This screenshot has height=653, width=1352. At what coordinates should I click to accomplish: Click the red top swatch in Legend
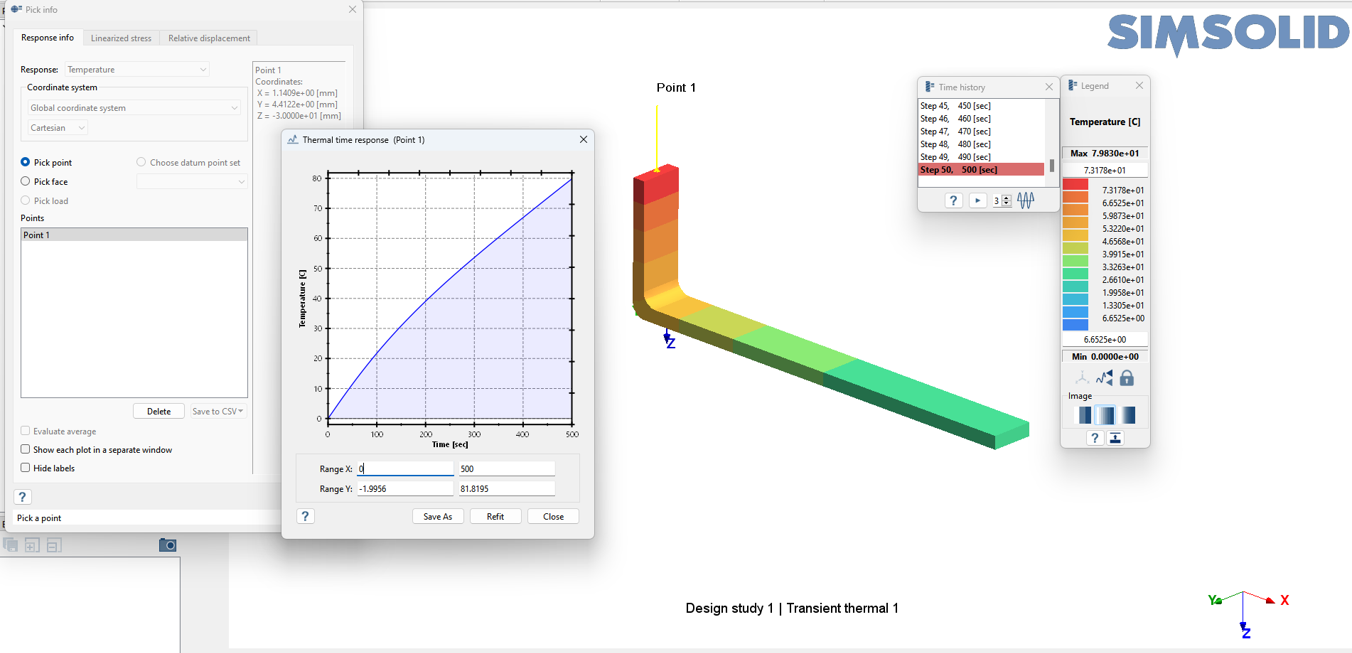[1075, 185]
